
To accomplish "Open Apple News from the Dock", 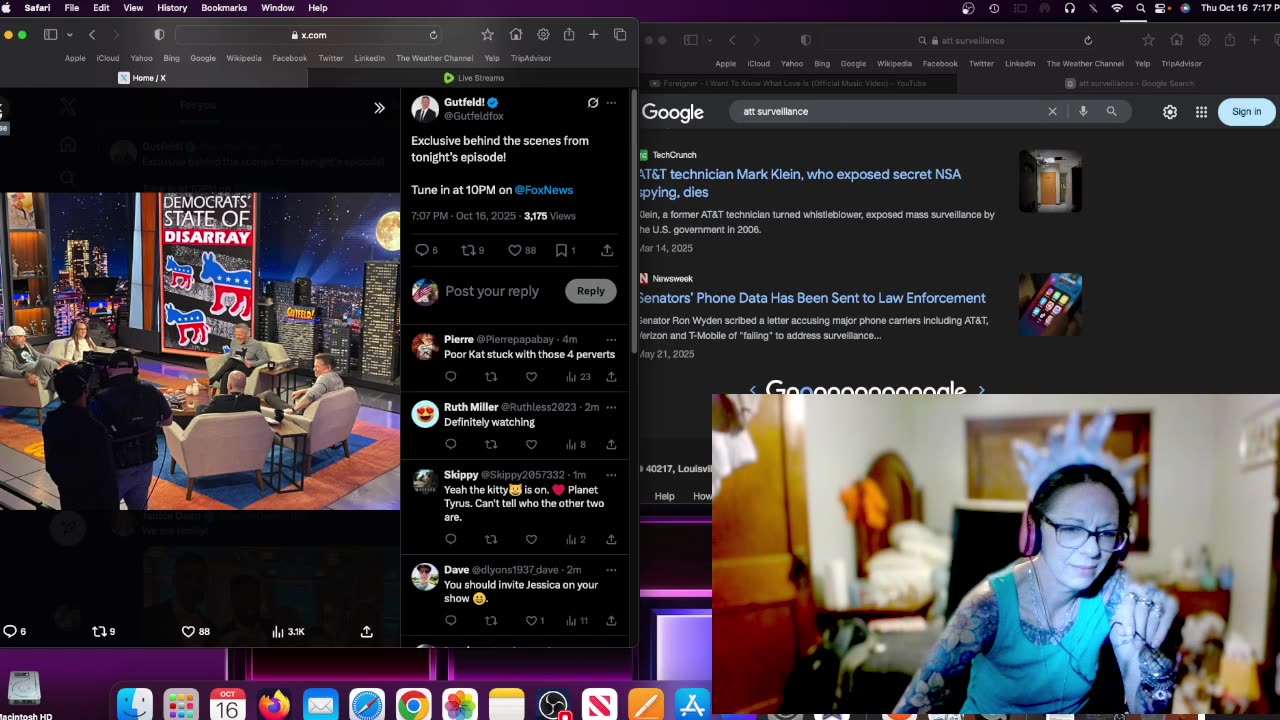I will 600,705.
